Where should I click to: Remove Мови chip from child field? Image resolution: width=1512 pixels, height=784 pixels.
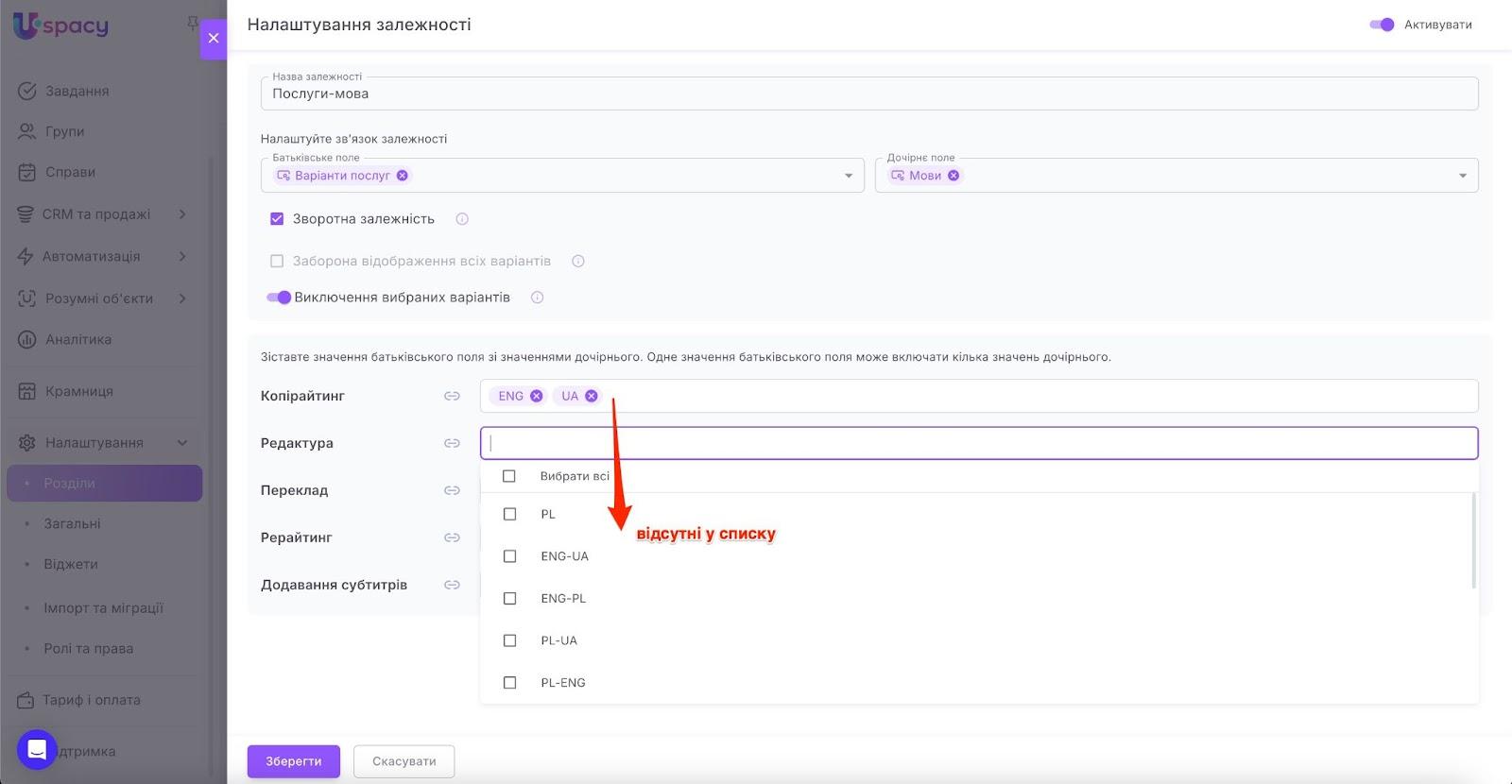954,176
